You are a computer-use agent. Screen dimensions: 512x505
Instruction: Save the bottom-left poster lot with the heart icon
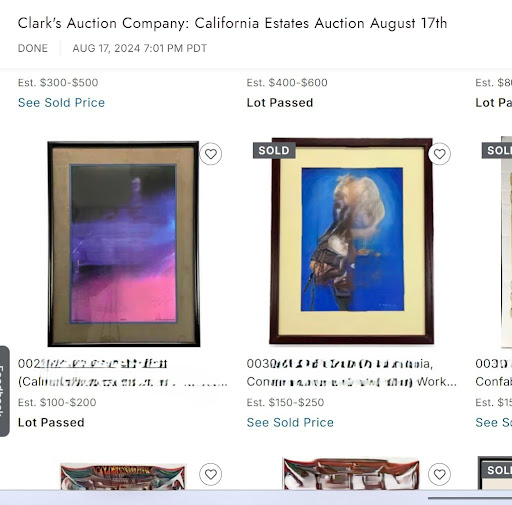tap(211, 474)
